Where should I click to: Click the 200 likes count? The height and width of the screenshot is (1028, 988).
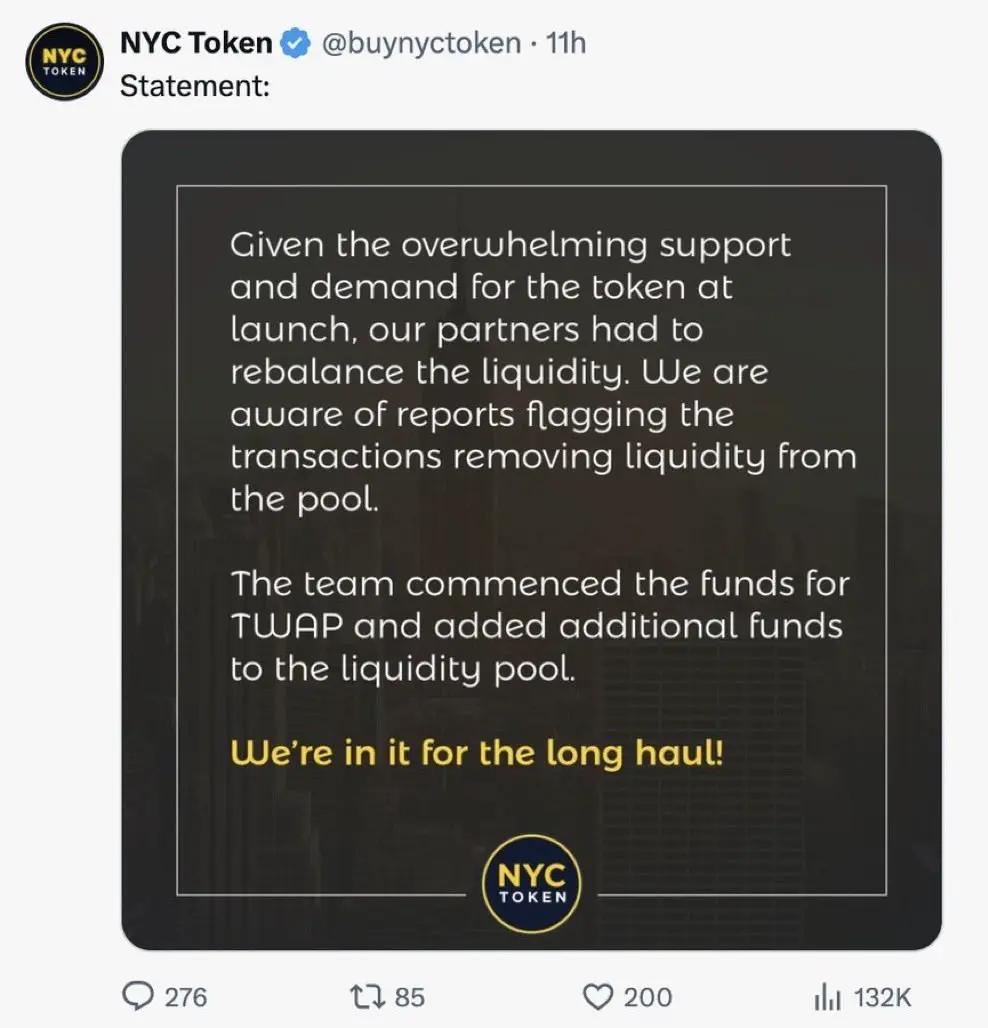(648, 997)
